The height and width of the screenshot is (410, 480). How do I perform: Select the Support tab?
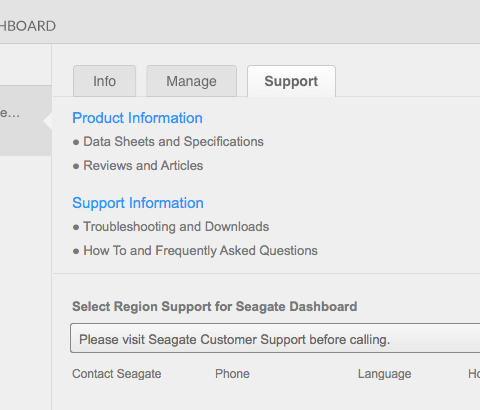(x=291, y=81)
